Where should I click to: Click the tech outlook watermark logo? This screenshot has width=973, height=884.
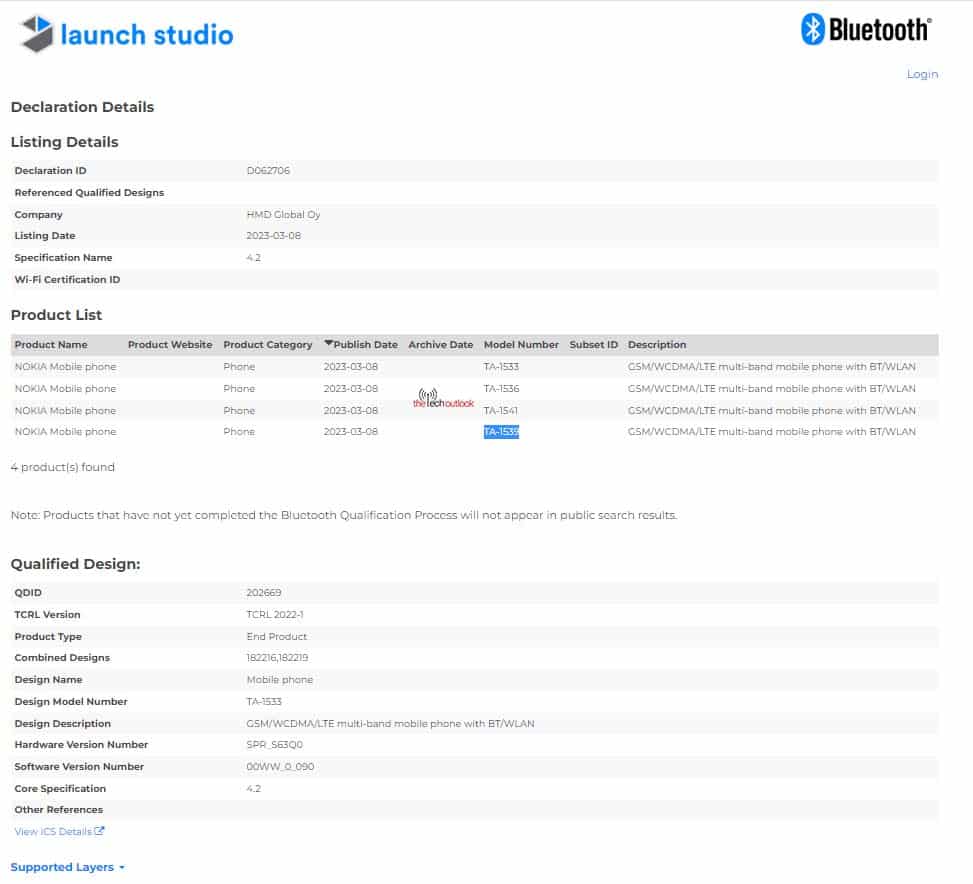tap(441, 397)
